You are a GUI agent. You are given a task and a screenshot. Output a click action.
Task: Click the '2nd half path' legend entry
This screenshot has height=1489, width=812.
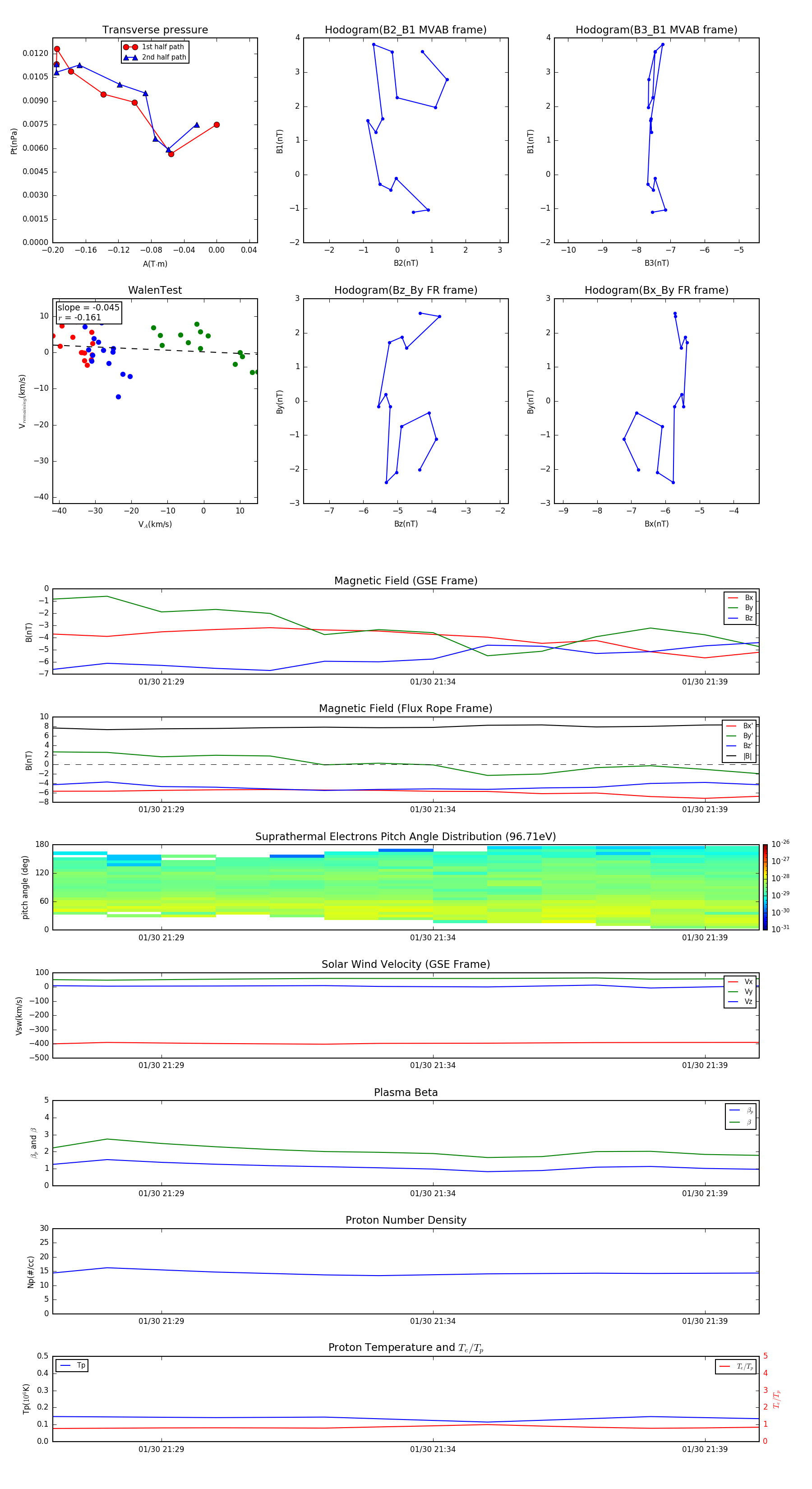tap(155, 57)
